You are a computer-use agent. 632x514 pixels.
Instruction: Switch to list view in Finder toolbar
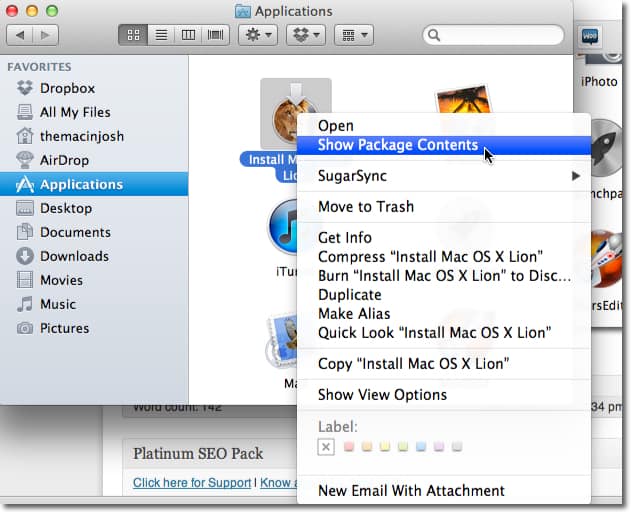[161, 35]
